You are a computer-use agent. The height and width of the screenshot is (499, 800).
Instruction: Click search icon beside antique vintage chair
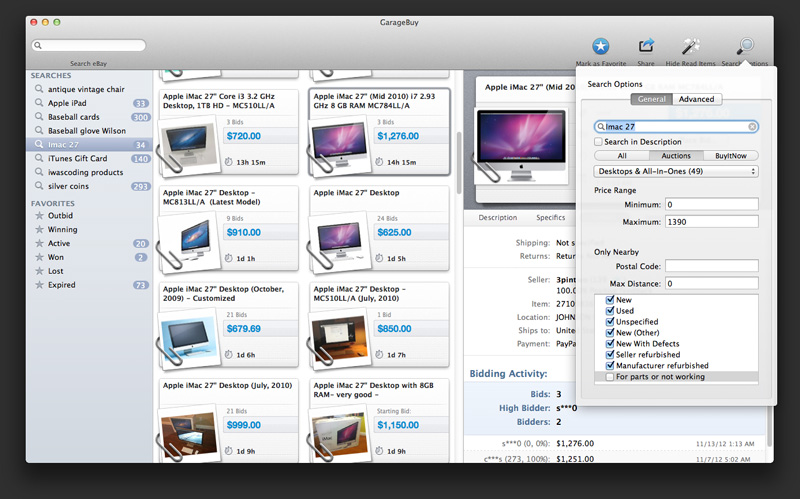click(x=39, y=89)
